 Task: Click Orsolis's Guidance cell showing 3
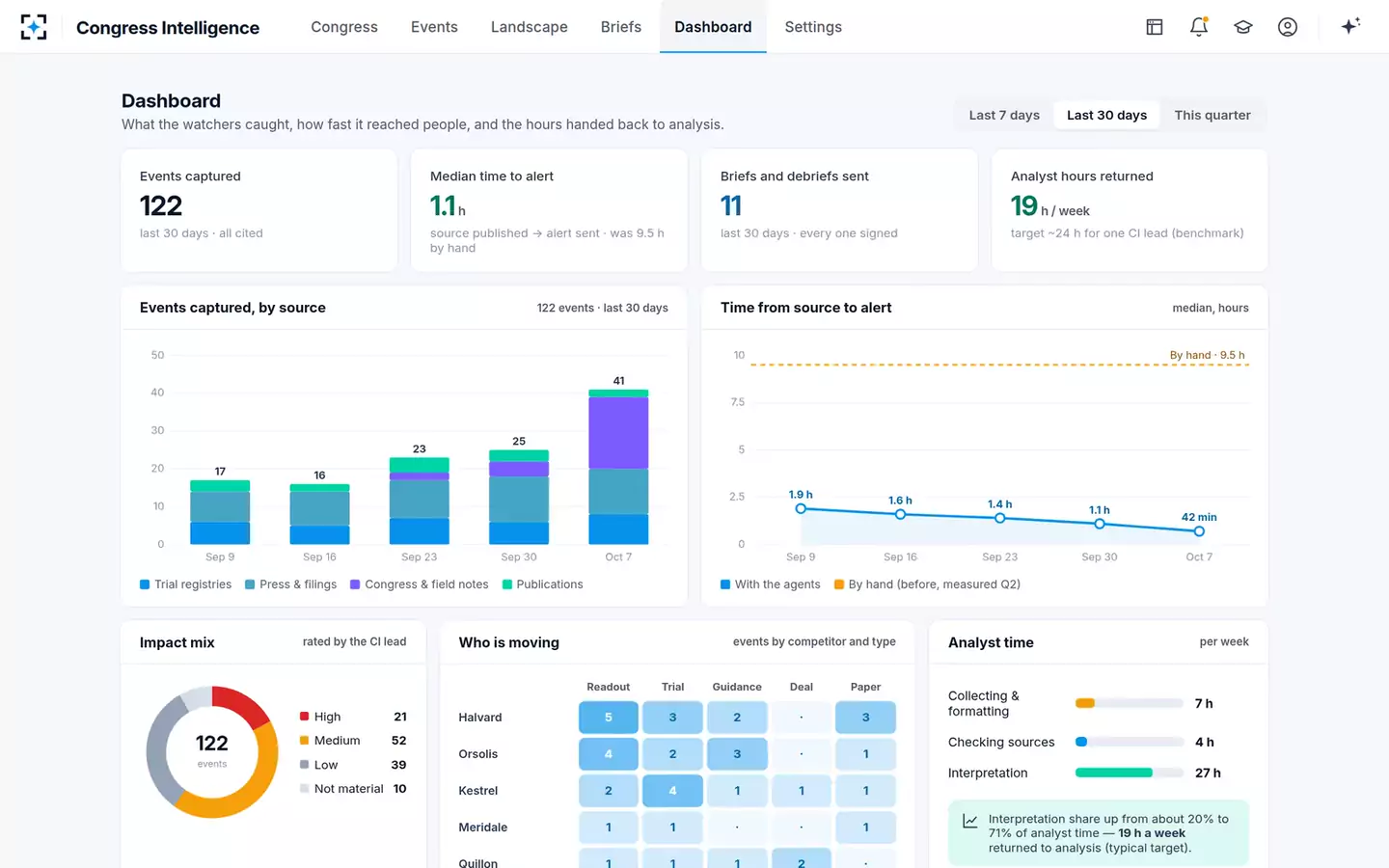[737, 754]
